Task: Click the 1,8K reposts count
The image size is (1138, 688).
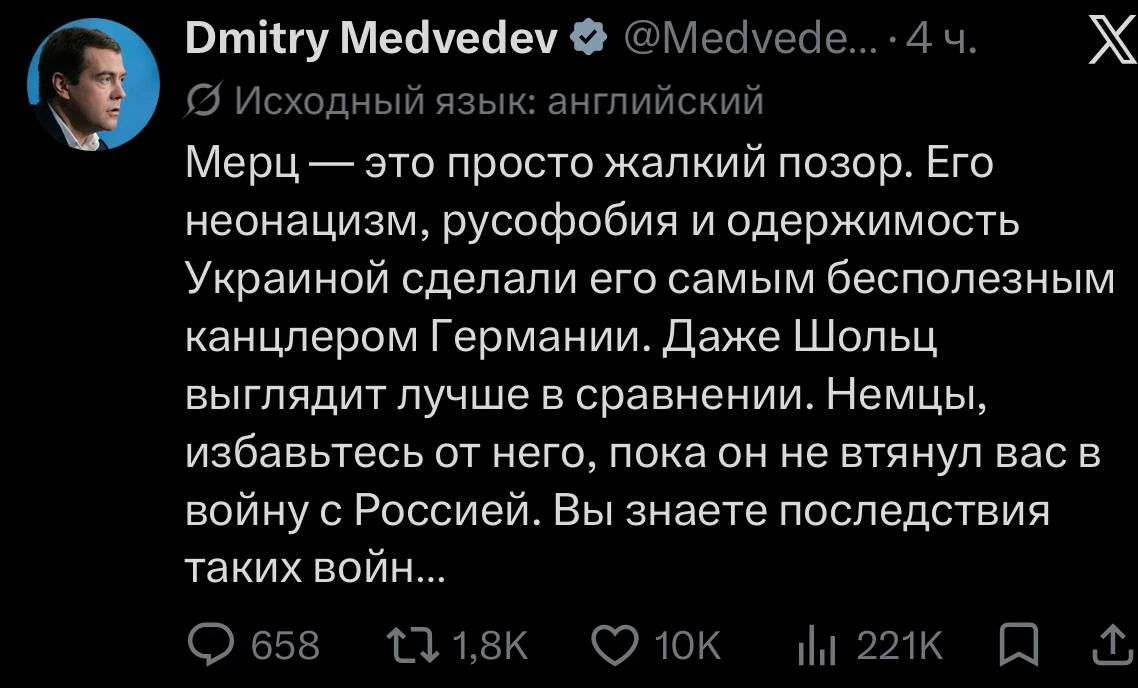Action: pos(490,645)
